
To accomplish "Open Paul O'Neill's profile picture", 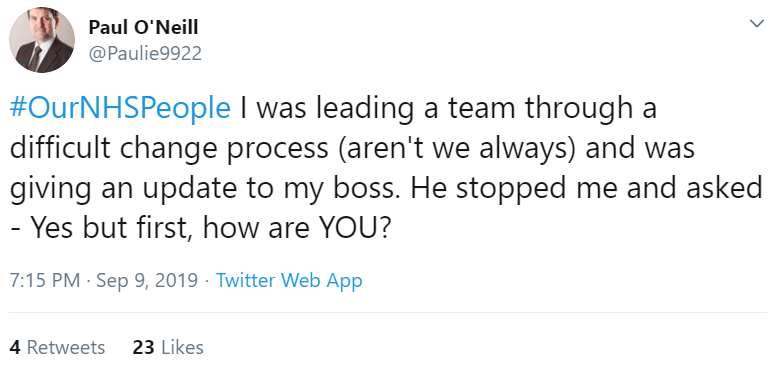I will pos(42,40).
